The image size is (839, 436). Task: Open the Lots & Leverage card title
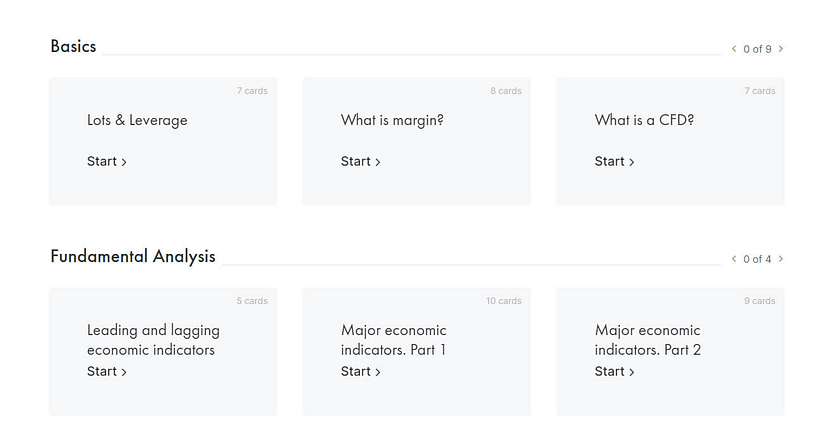coord(137,121)
